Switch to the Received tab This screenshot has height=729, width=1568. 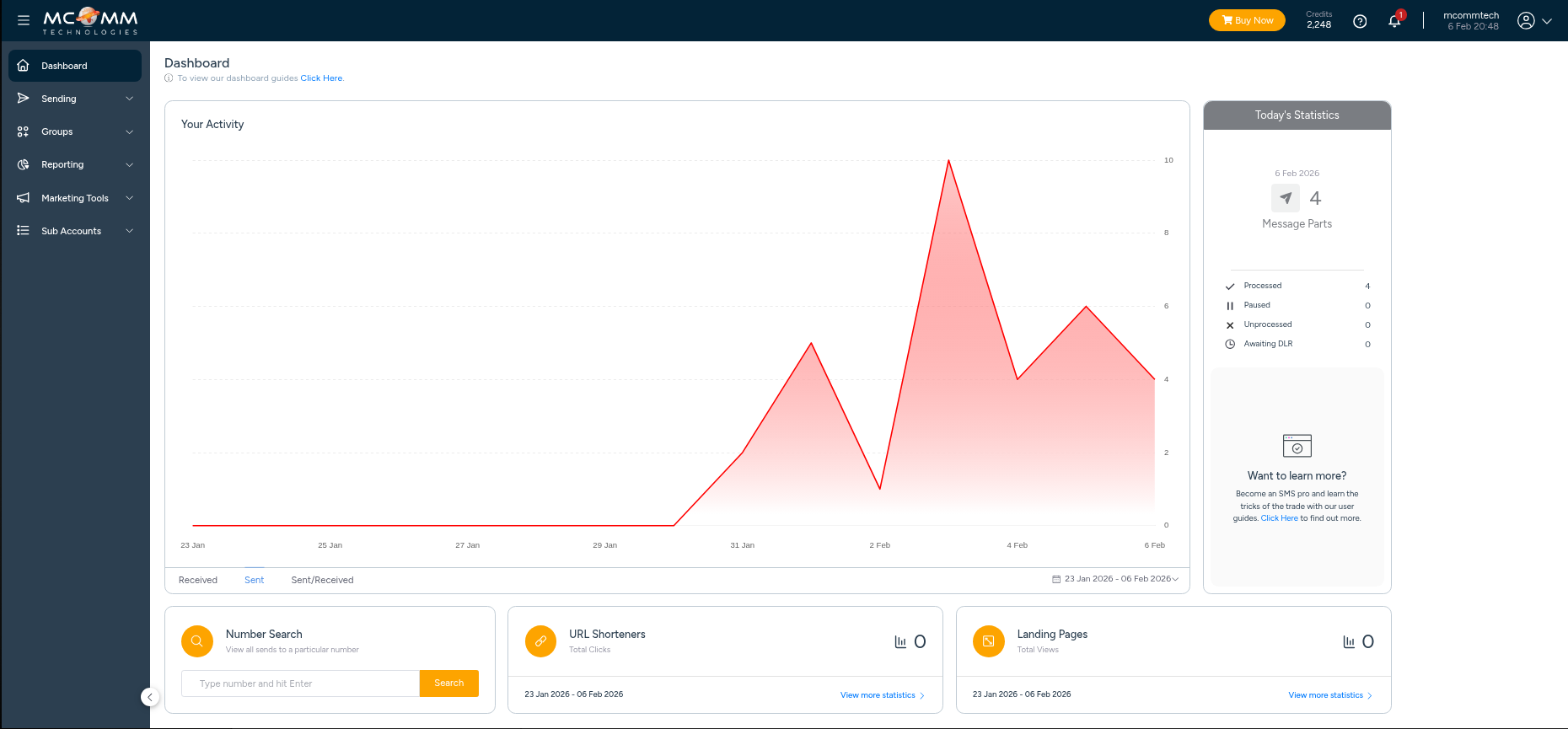click(x=198, y=580)
